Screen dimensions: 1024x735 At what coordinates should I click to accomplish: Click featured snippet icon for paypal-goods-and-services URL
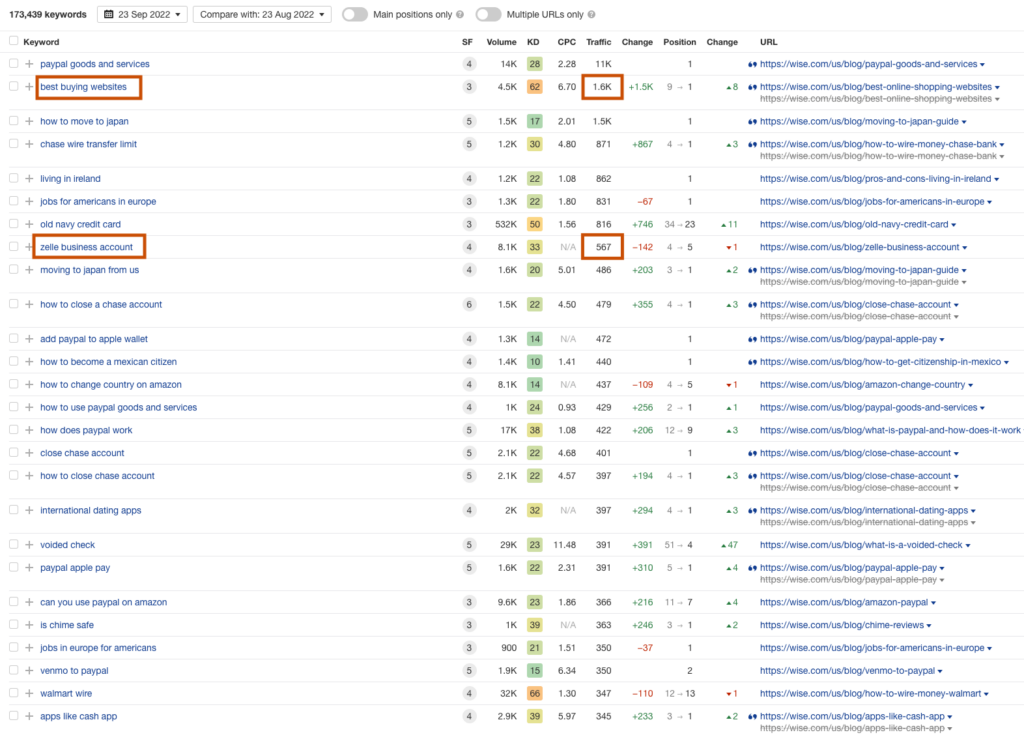(753, 64)
